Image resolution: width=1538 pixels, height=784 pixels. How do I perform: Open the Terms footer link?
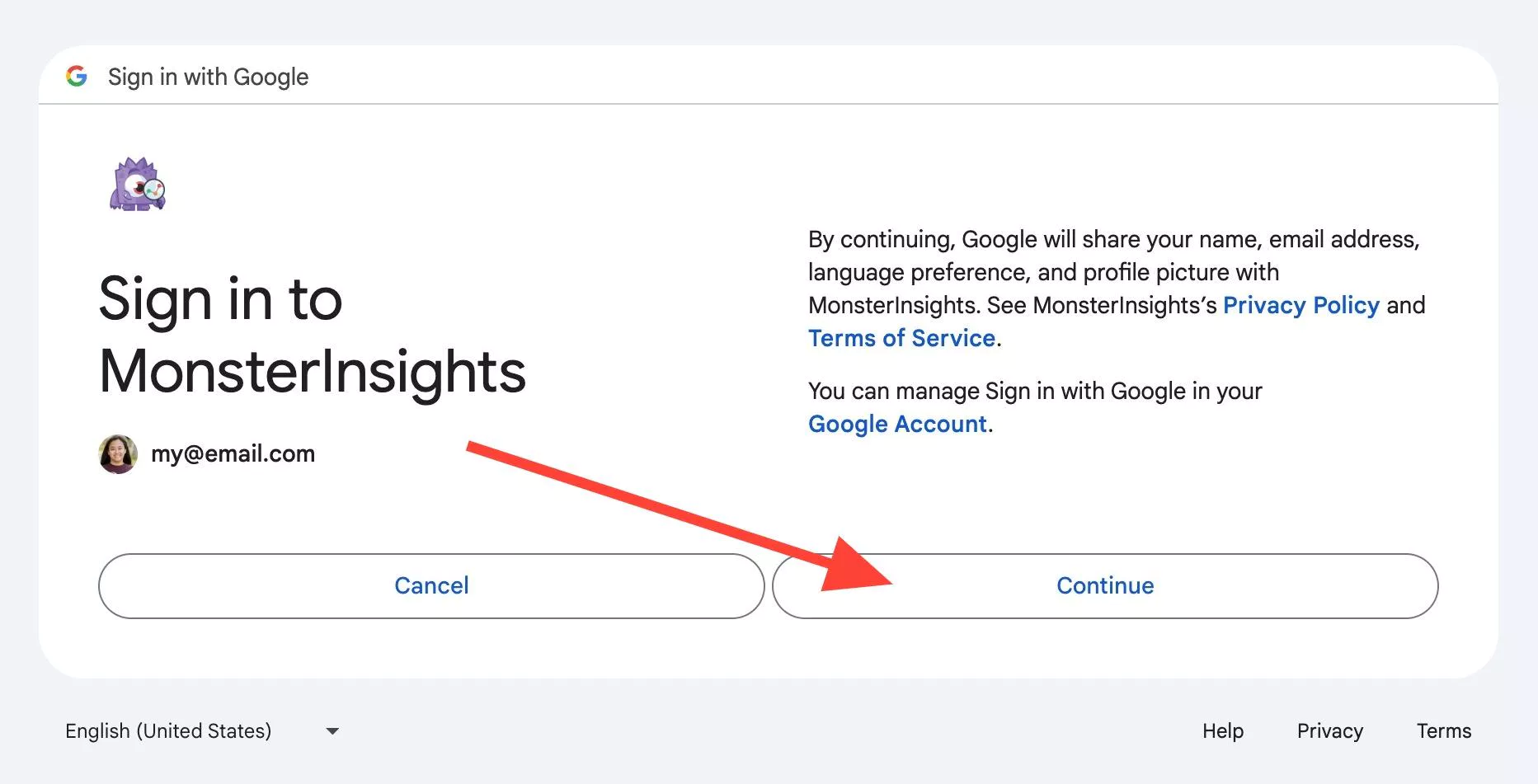1443,731
